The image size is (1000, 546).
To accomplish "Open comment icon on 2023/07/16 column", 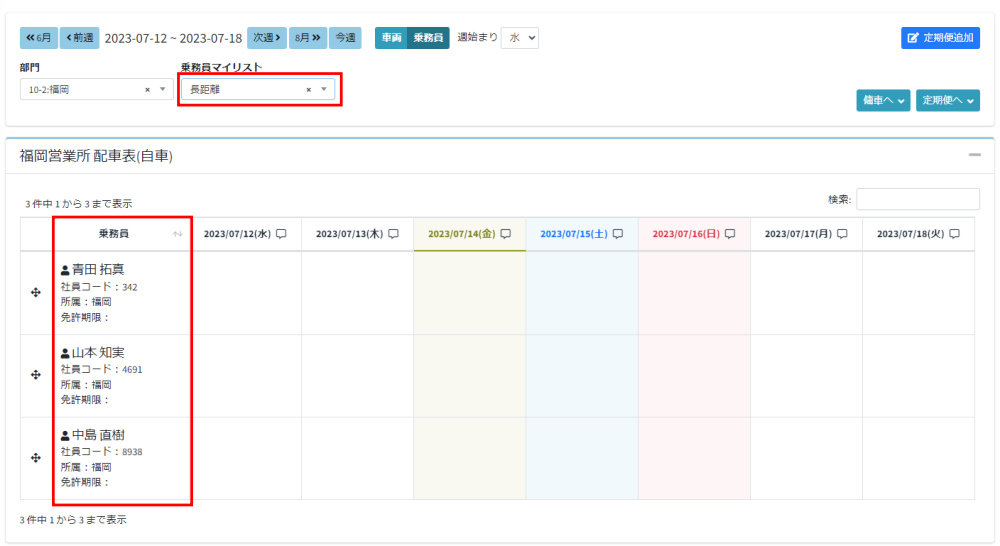I will 730,234.
